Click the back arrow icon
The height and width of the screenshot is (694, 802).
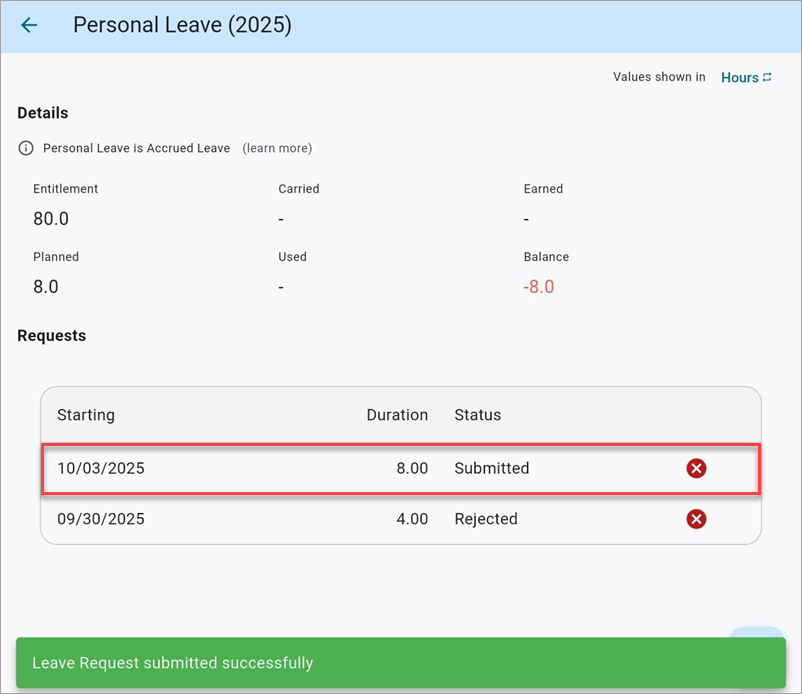coord(29,26)
